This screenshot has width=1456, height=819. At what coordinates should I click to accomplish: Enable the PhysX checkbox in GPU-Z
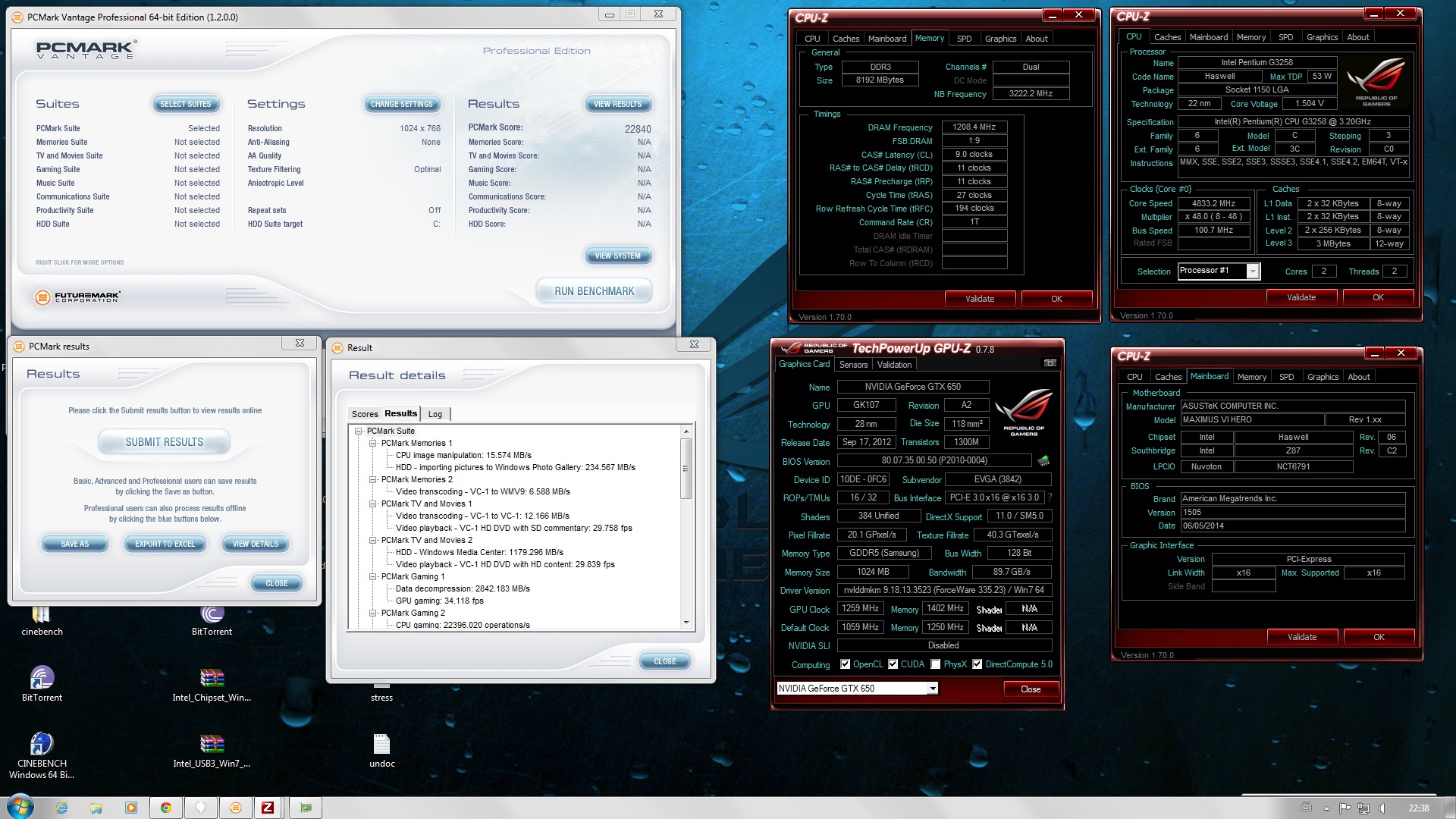[x=936, y=664]
